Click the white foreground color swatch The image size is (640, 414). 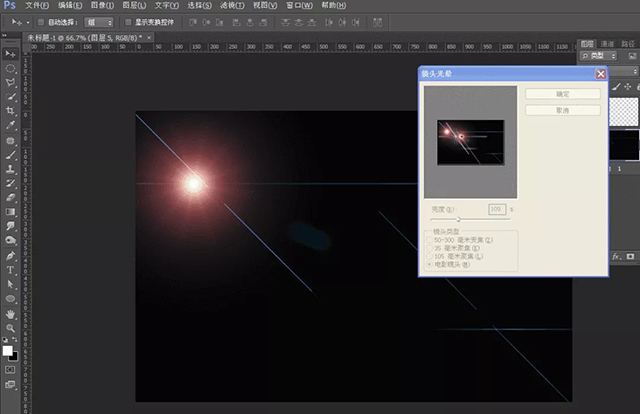pyautogui.click(x=8, y=350)
